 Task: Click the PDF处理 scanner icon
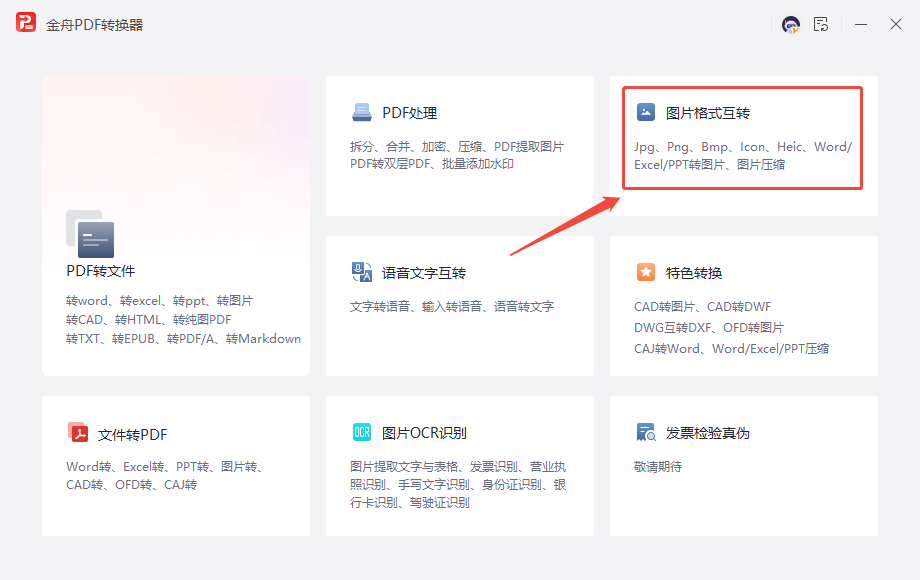(x=361, y=112)
